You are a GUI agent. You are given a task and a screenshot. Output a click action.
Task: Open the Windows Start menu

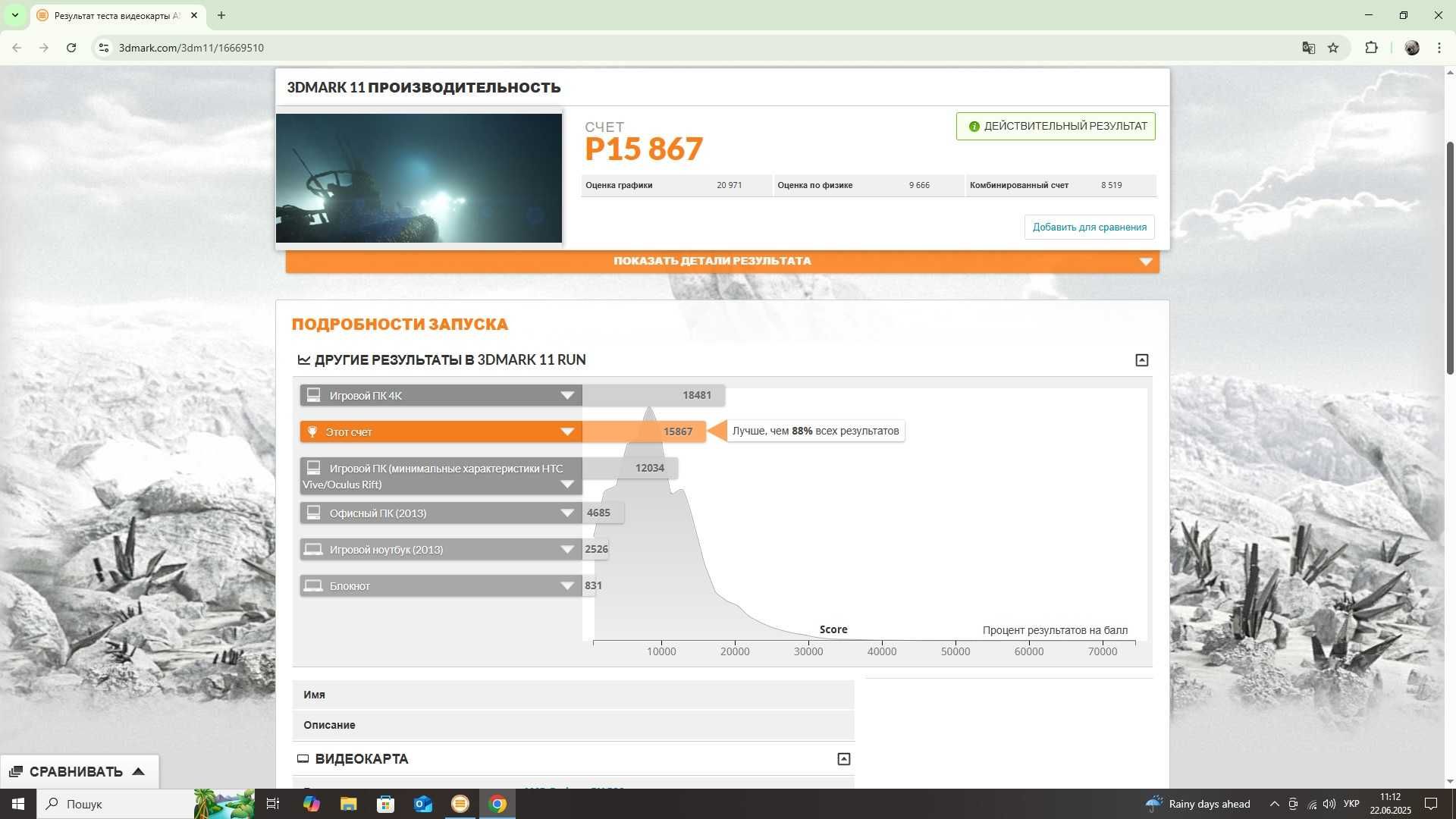pos(18,804)
